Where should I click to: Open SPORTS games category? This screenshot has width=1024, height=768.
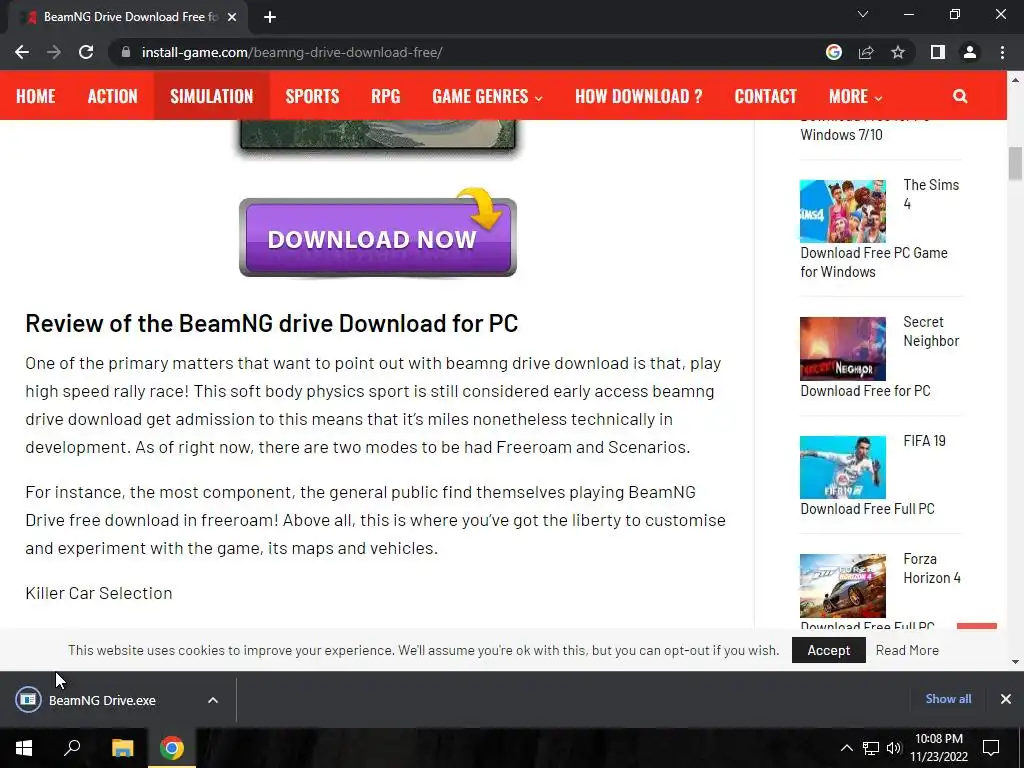312,96
